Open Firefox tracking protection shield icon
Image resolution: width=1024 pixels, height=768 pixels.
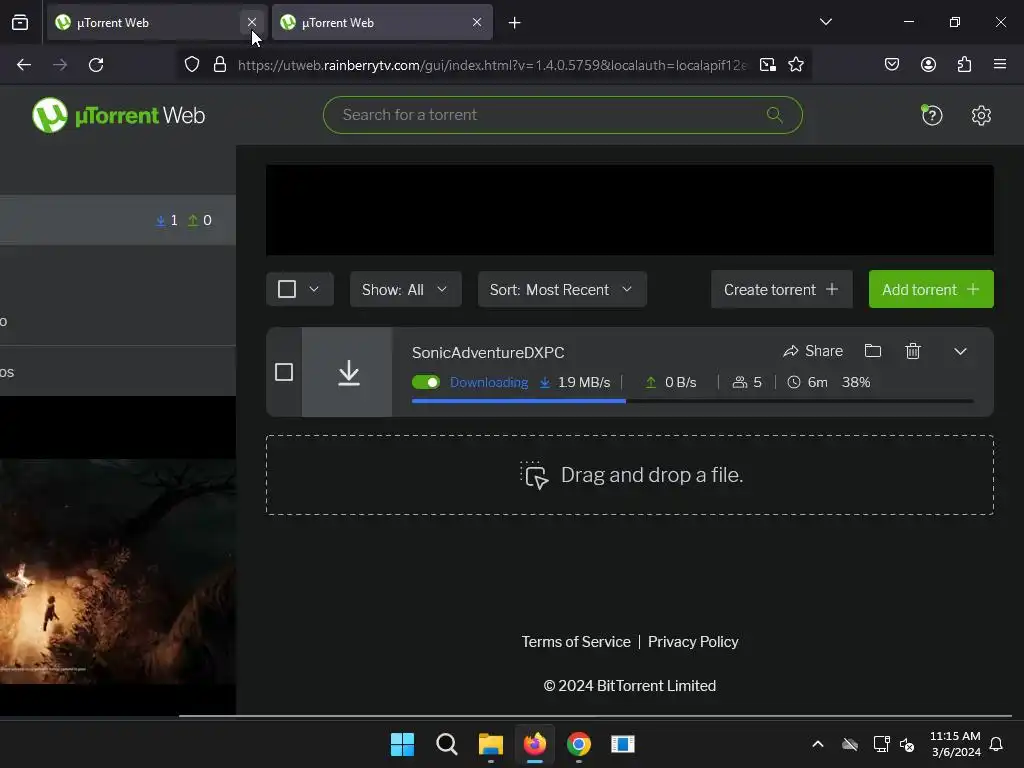point(191,65)
